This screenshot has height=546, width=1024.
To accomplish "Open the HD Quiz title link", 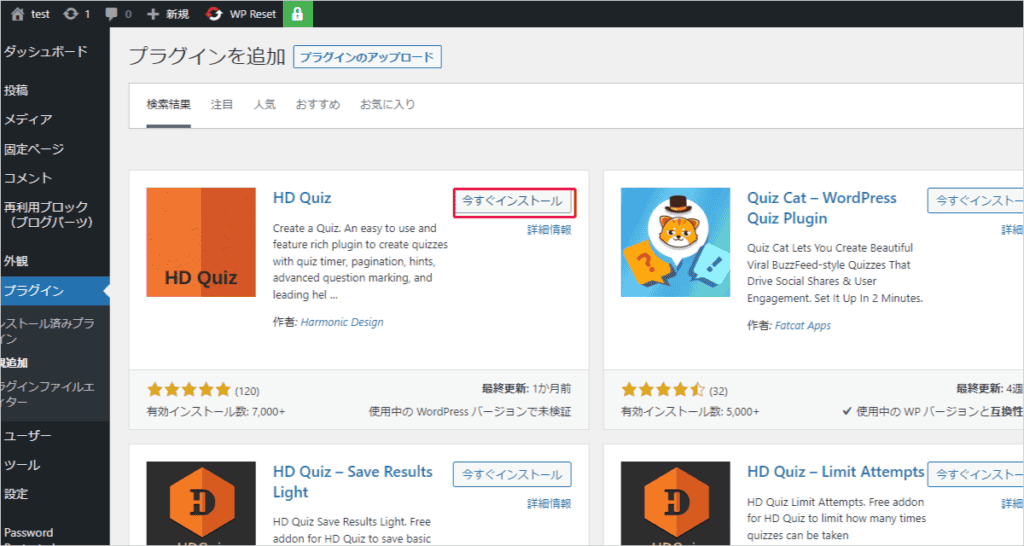I will click(302, 198).
